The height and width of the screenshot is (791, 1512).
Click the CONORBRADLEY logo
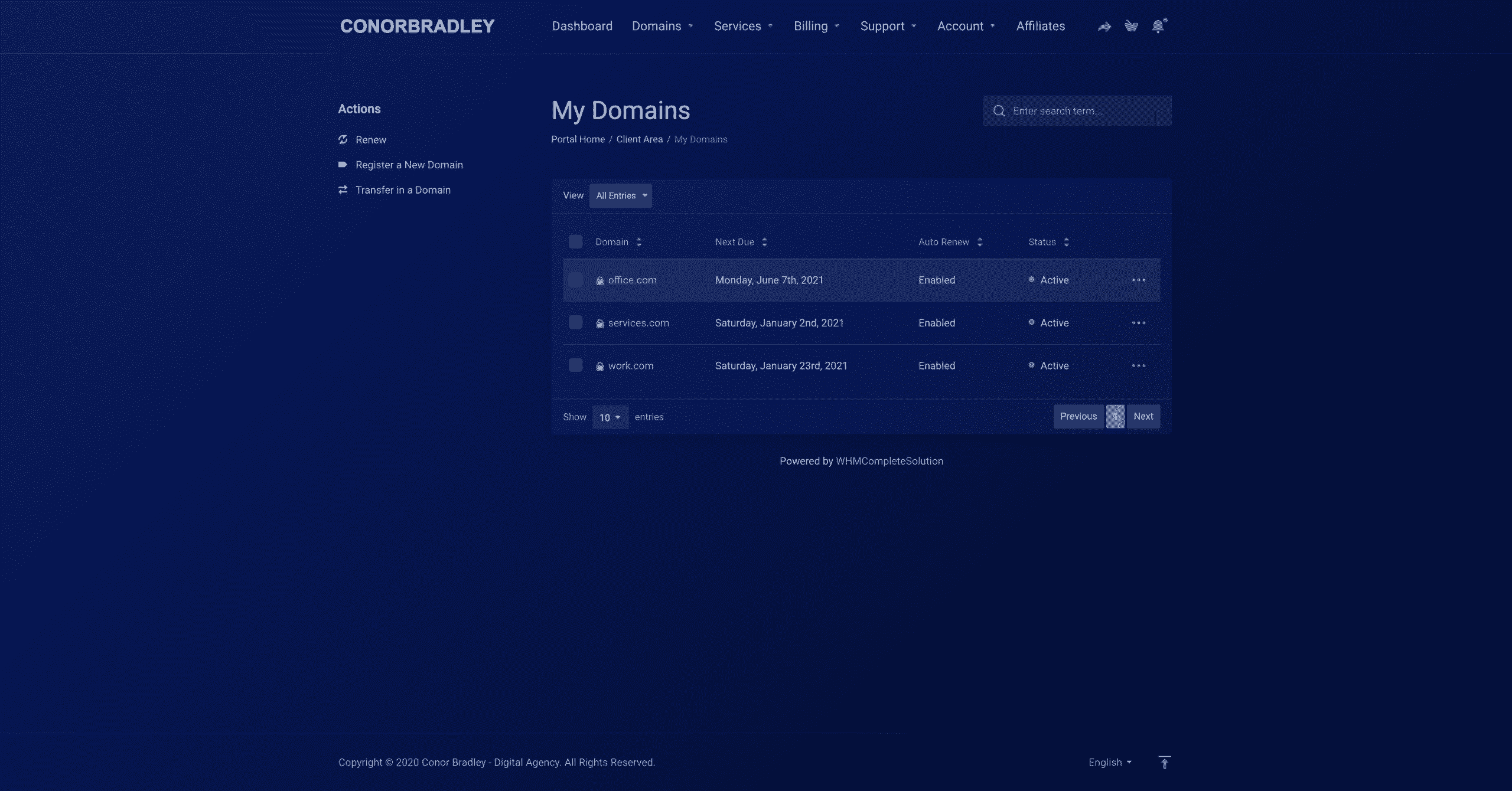point(417,26)
